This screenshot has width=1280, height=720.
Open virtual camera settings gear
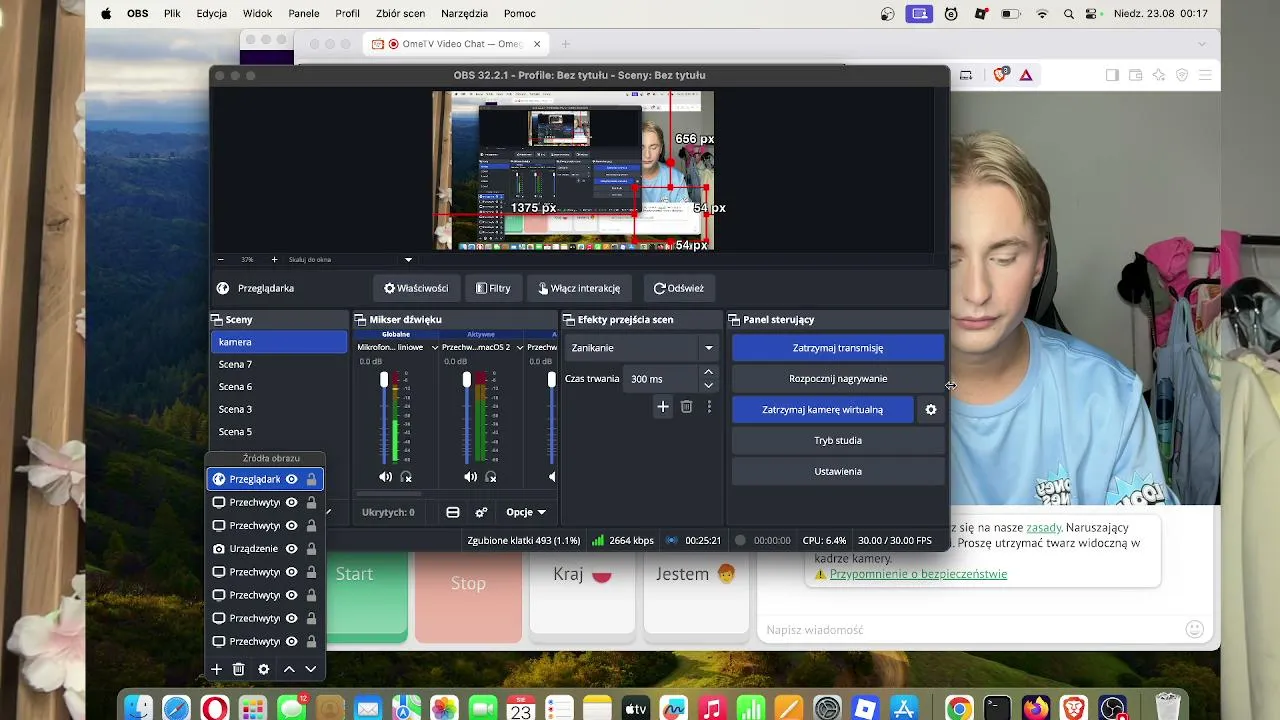point(931,409)
